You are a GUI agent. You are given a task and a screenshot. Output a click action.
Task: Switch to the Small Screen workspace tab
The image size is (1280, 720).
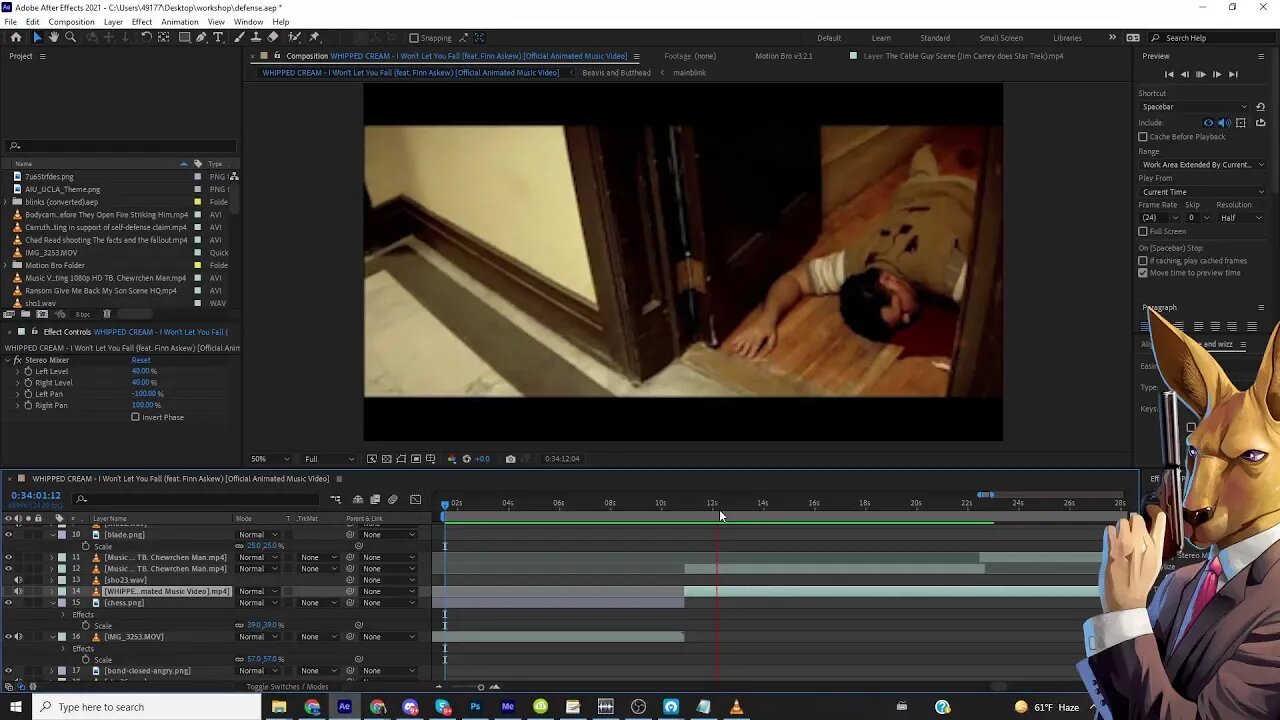[1001, 38]
